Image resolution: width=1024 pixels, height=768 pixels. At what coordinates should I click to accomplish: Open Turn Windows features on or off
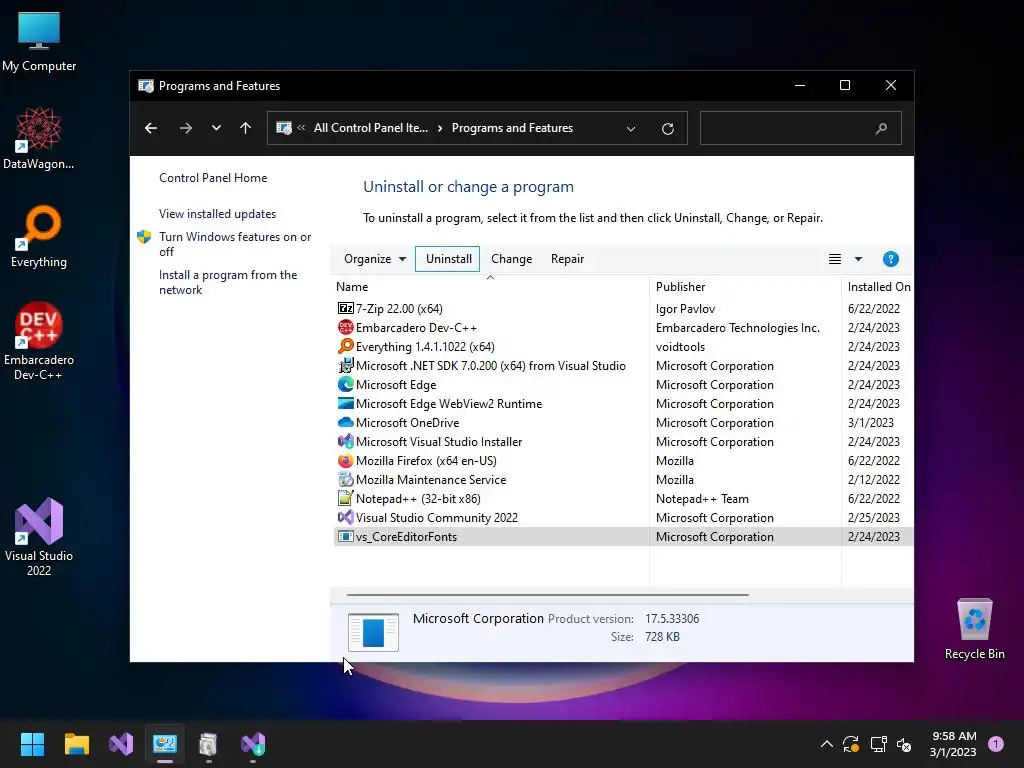pyautogui.click(x=235, y=244)
